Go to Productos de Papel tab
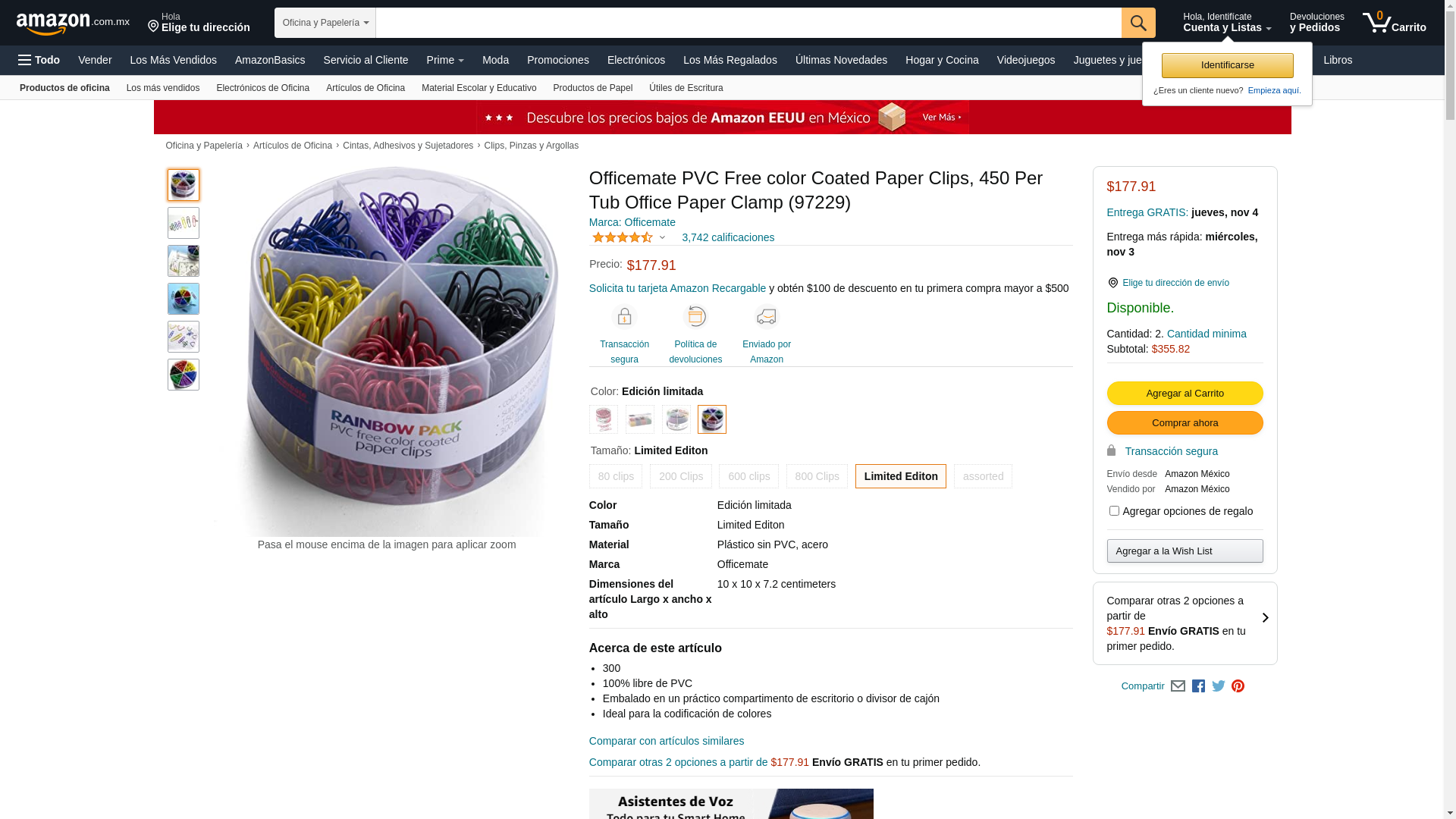1456x819 pixels. pos(593,88)
